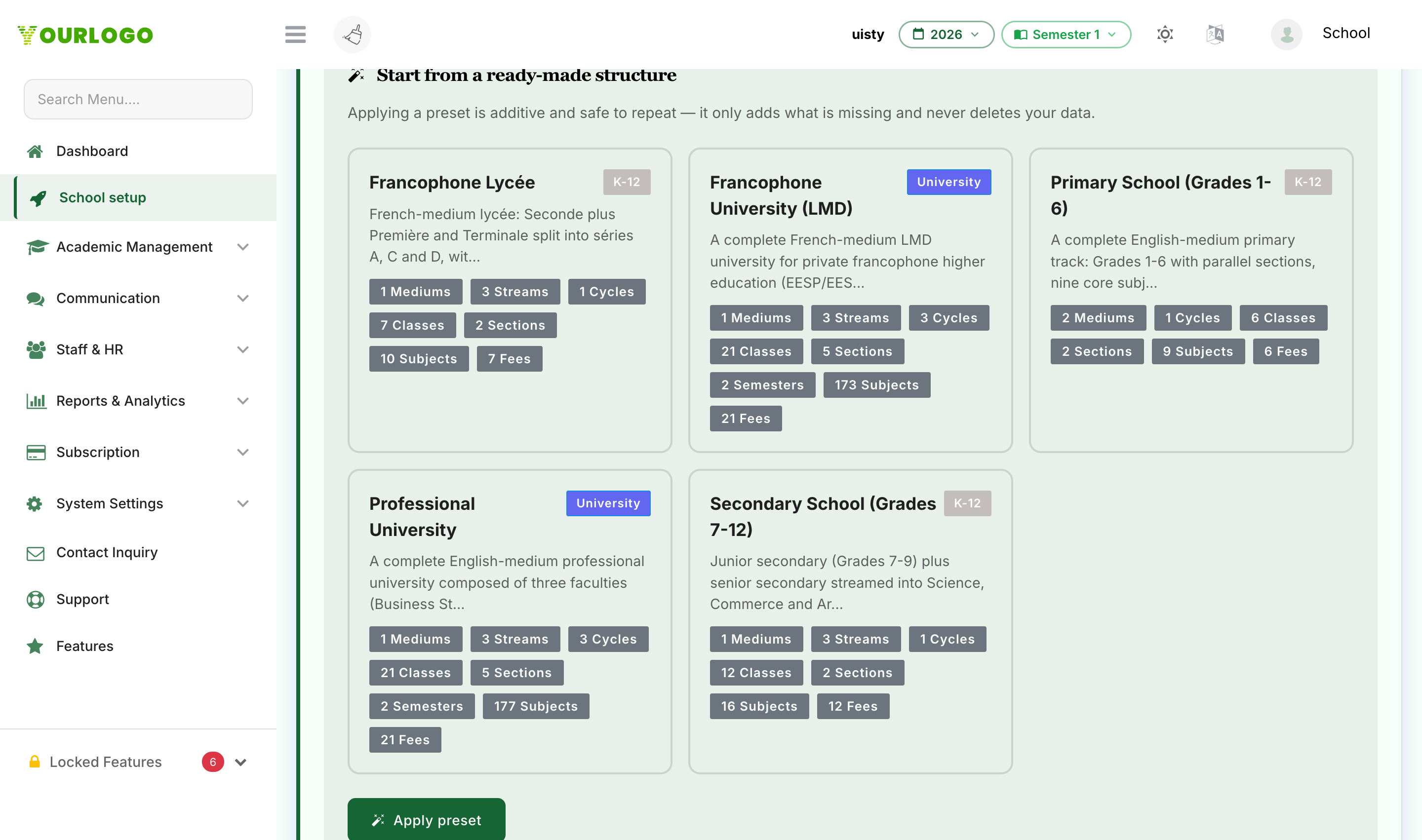The height and width of the screenshot is (840, 1422).
Task: Expand Academic Management chevron
Action: [243, 247]
